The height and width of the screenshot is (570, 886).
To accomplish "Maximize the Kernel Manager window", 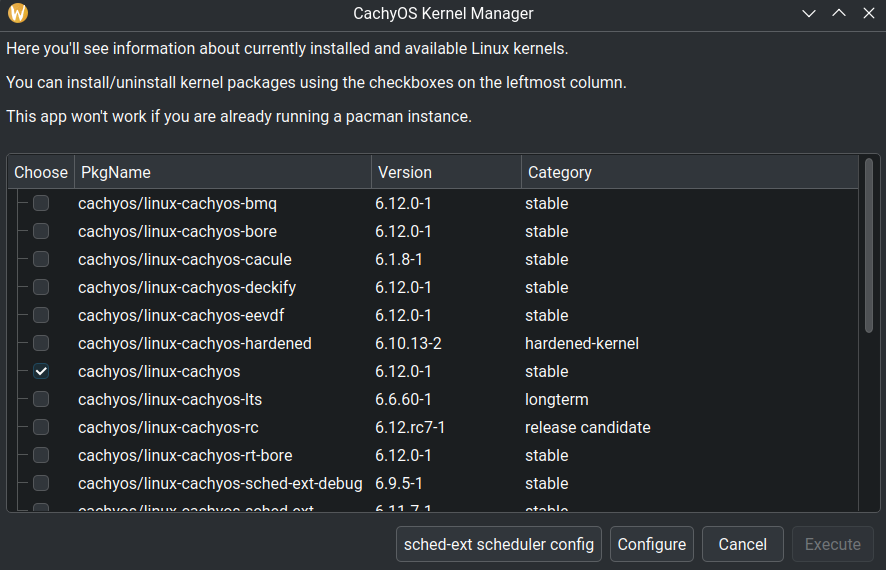I will [x=838, y=14].
